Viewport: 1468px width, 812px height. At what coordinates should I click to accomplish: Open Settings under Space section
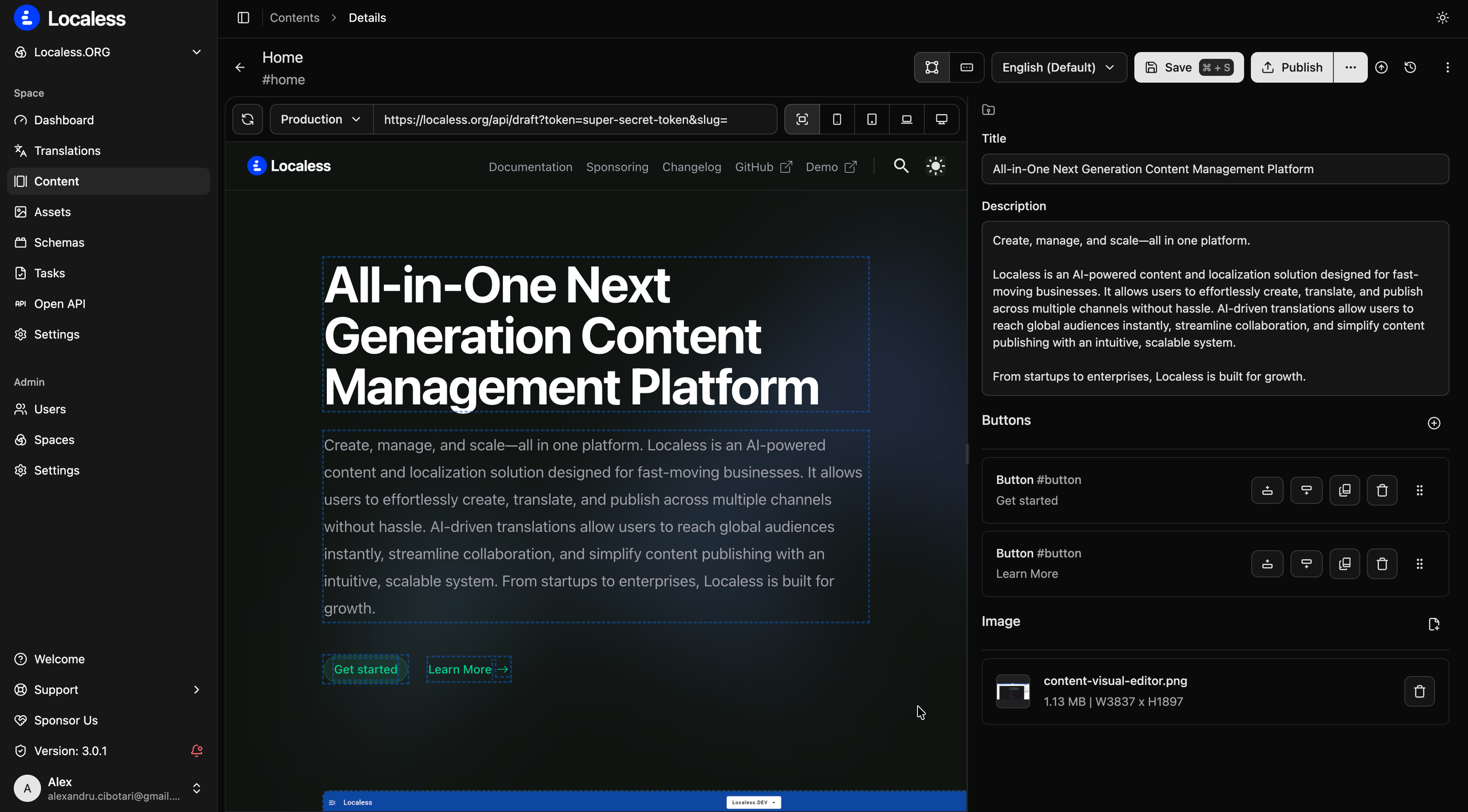click(x=108, y=334)
